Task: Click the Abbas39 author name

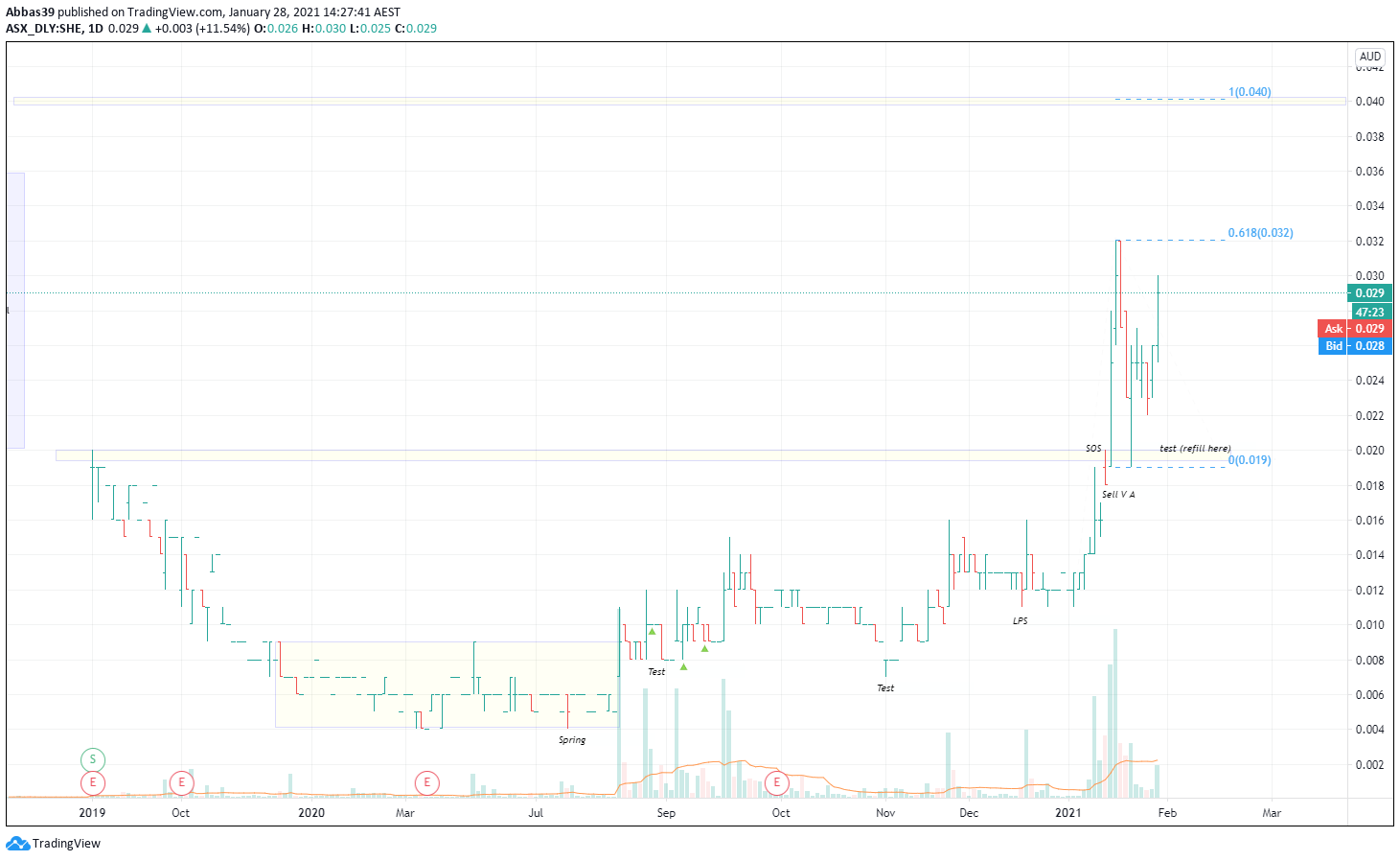Action: point(30,12)
